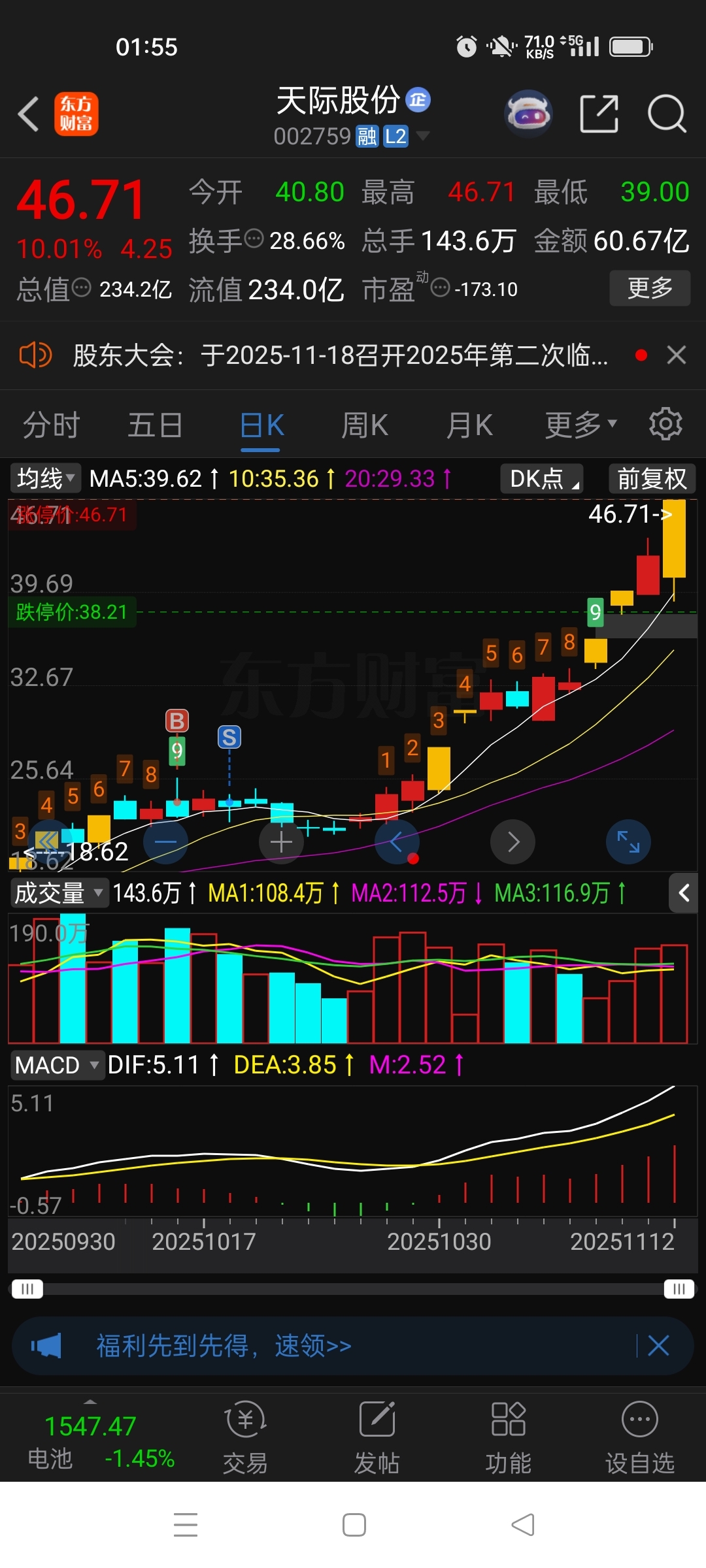This screenshot has height=1568, width=706.
Task: Switch to the 五日 tab
Action: (x=155, y=425)
